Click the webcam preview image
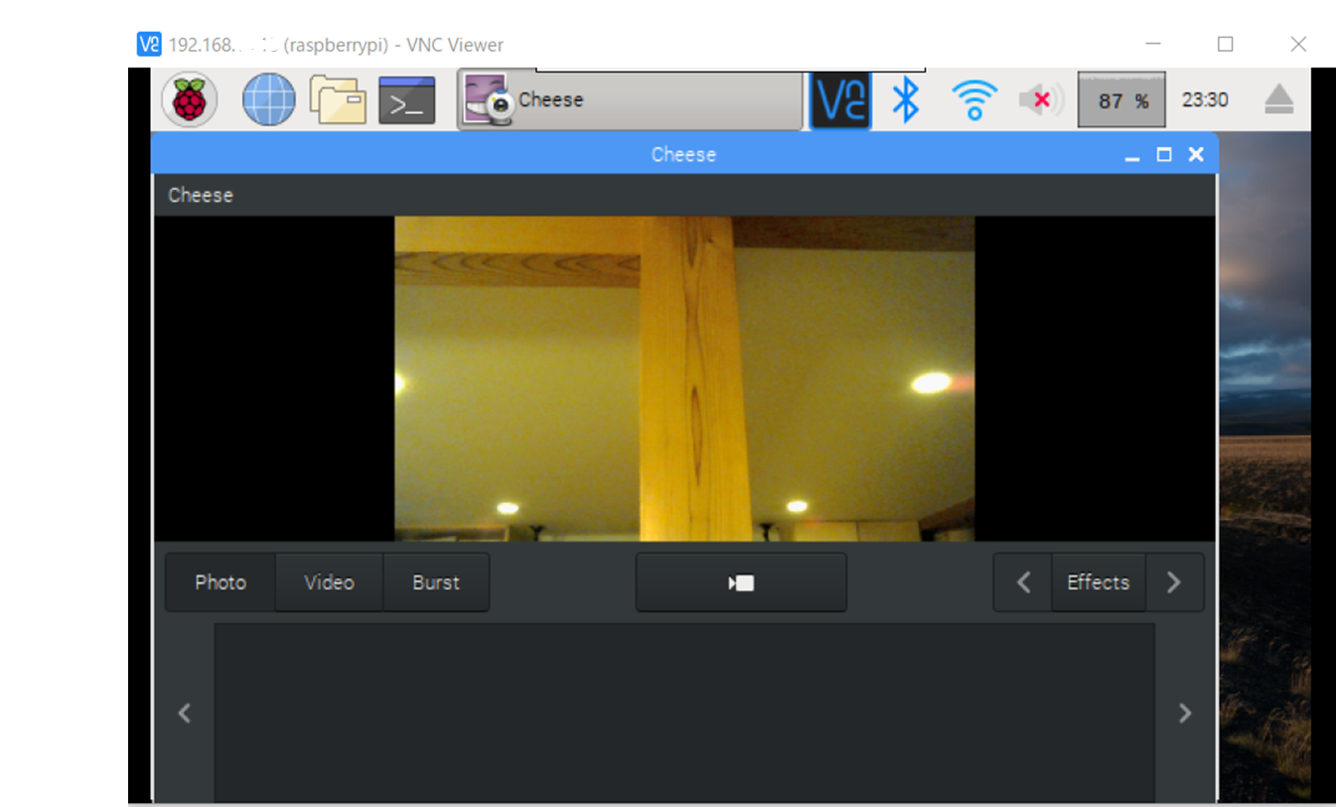 [684, 379]
